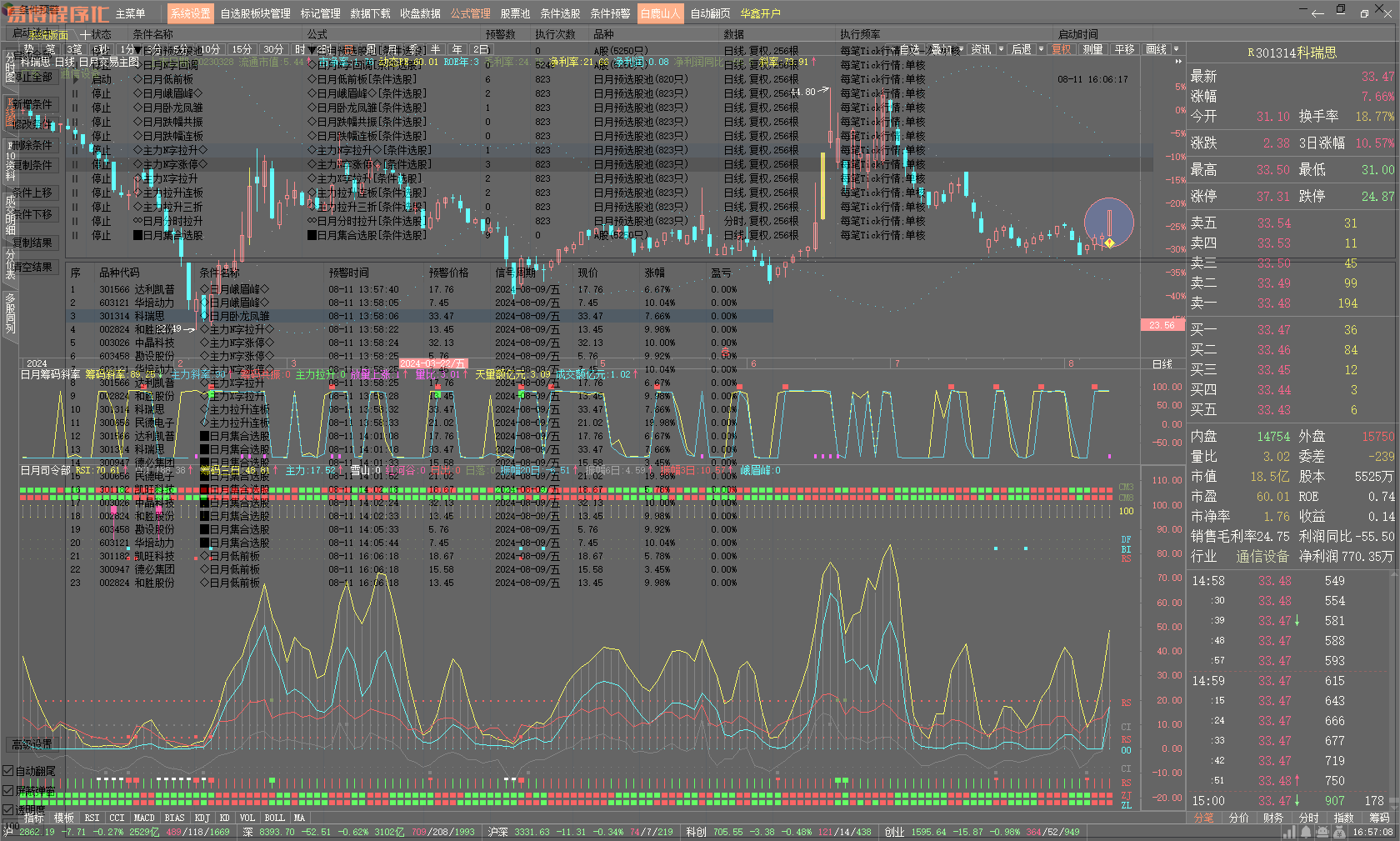Click the 删除条件 button

(32, 145)
